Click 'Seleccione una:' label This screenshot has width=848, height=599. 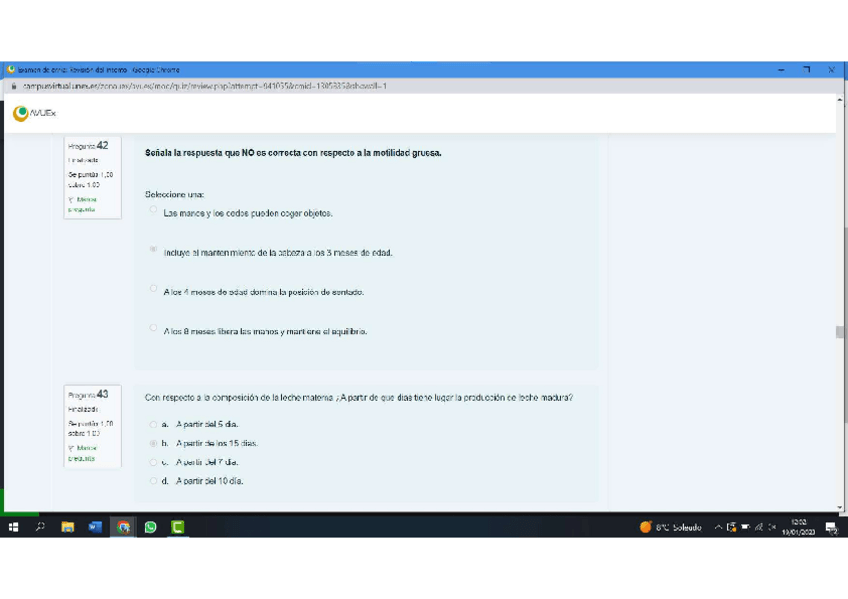[x=174, y=195]
